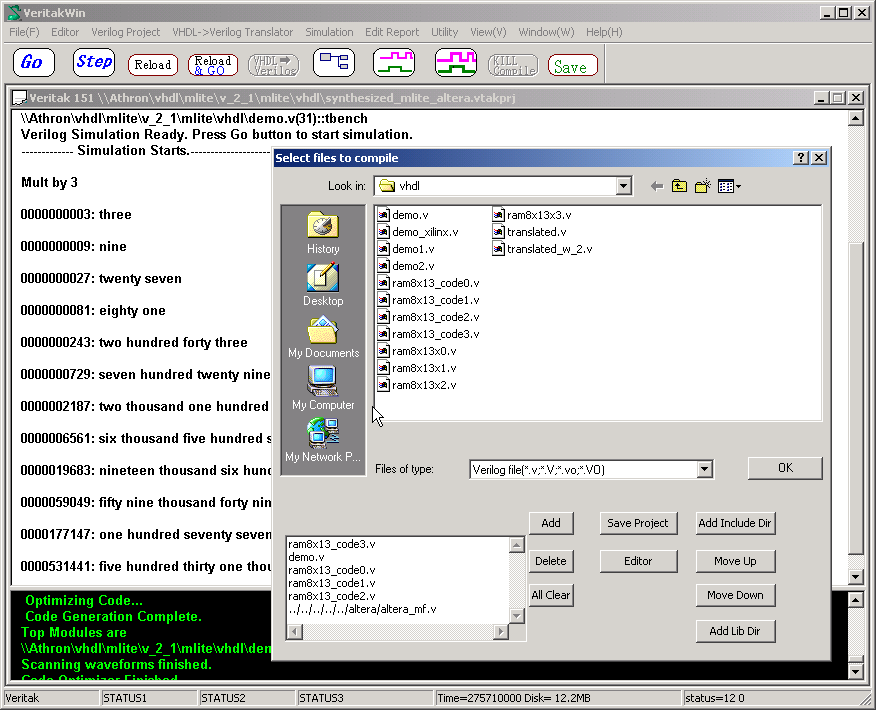The height and width of the screenshot is (710, 876).
Task: Click the dialog help question mark button
Action: 801,158
